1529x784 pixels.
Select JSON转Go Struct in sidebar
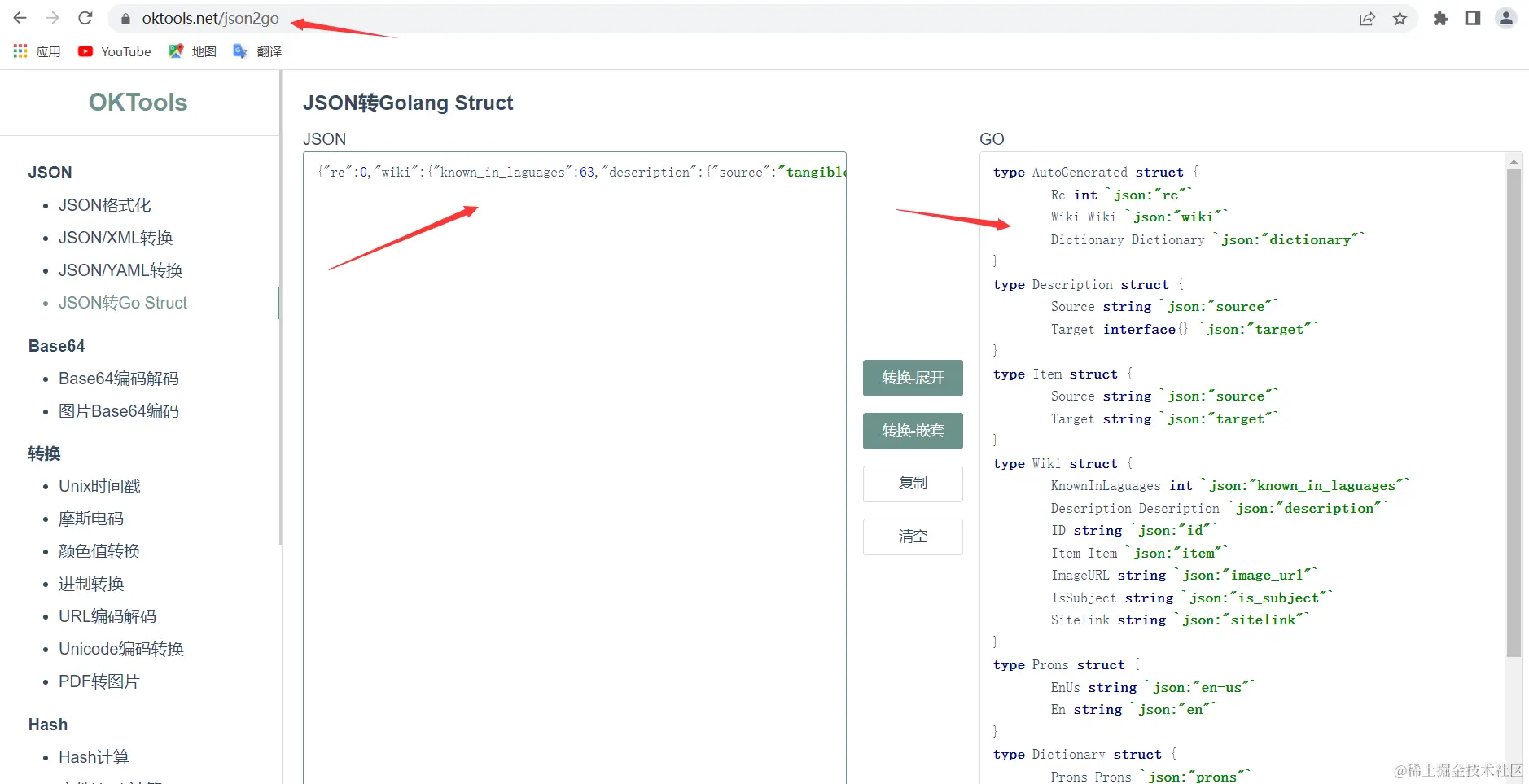coord(123,303)
